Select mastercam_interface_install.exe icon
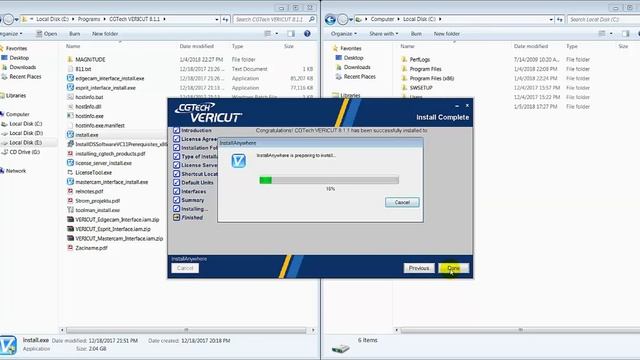Viewport: 640px width, 360px height. (70, 182)
